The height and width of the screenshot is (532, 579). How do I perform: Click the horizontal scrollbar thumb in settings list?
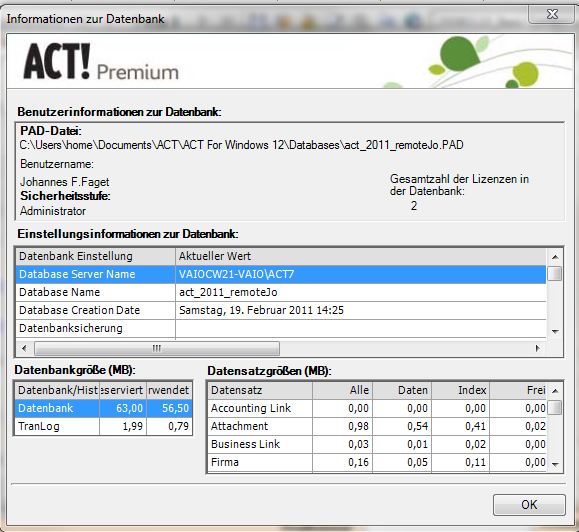pos(157,348)
